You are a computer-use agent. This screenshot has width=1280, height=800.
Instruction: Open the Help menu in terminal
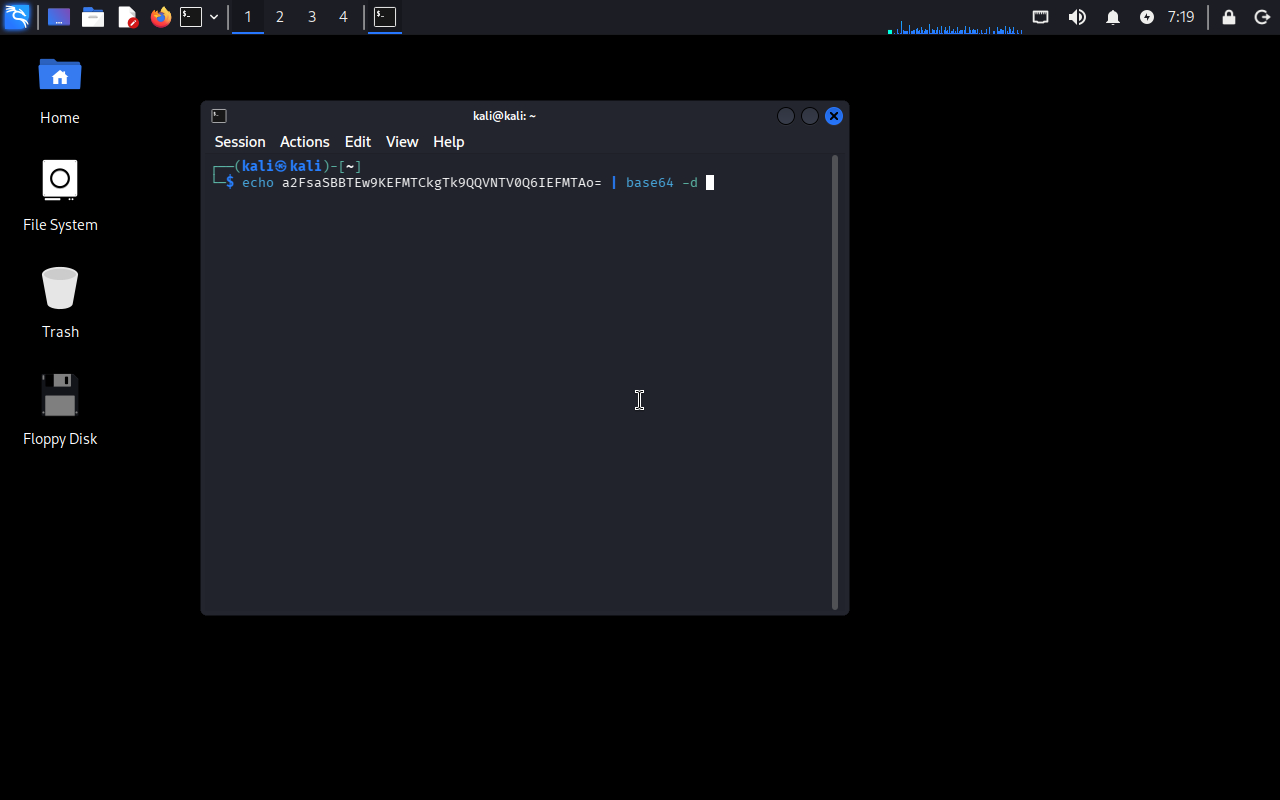448,142
